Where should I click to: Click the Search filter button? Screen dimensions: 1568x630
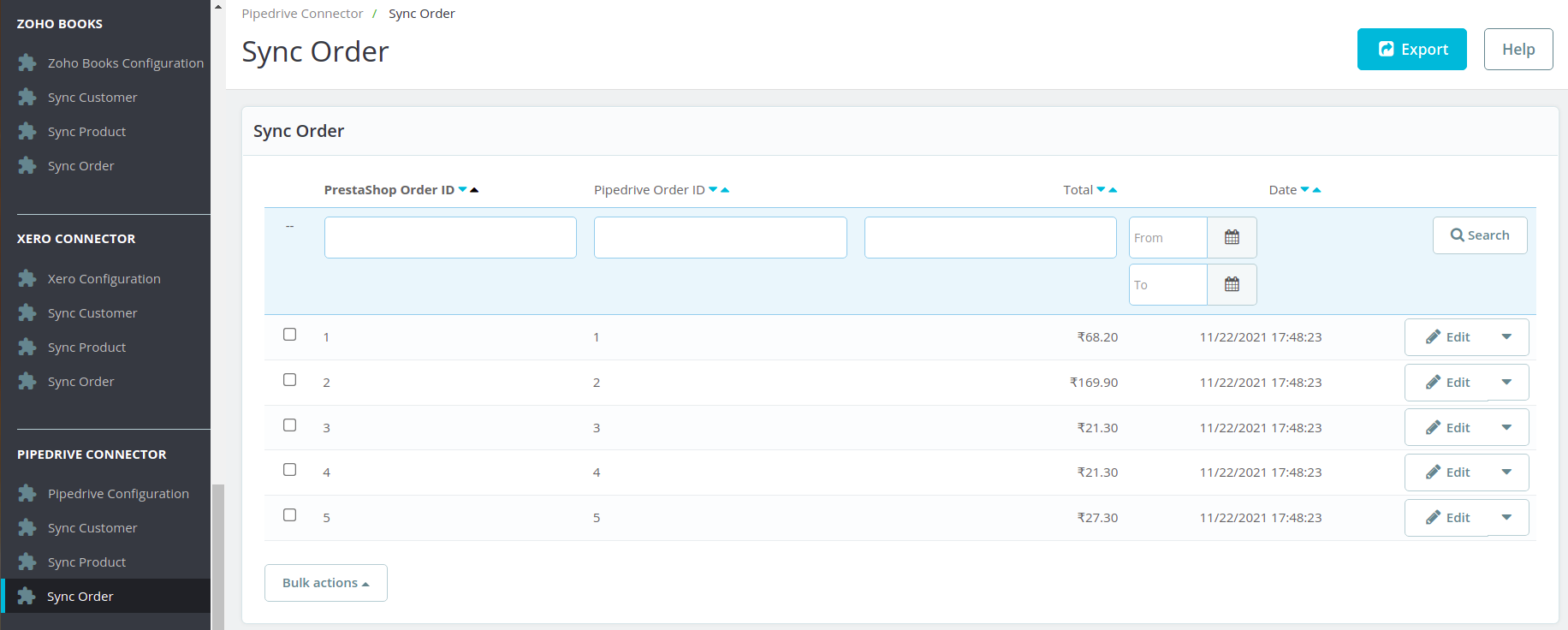point(1480,235)
